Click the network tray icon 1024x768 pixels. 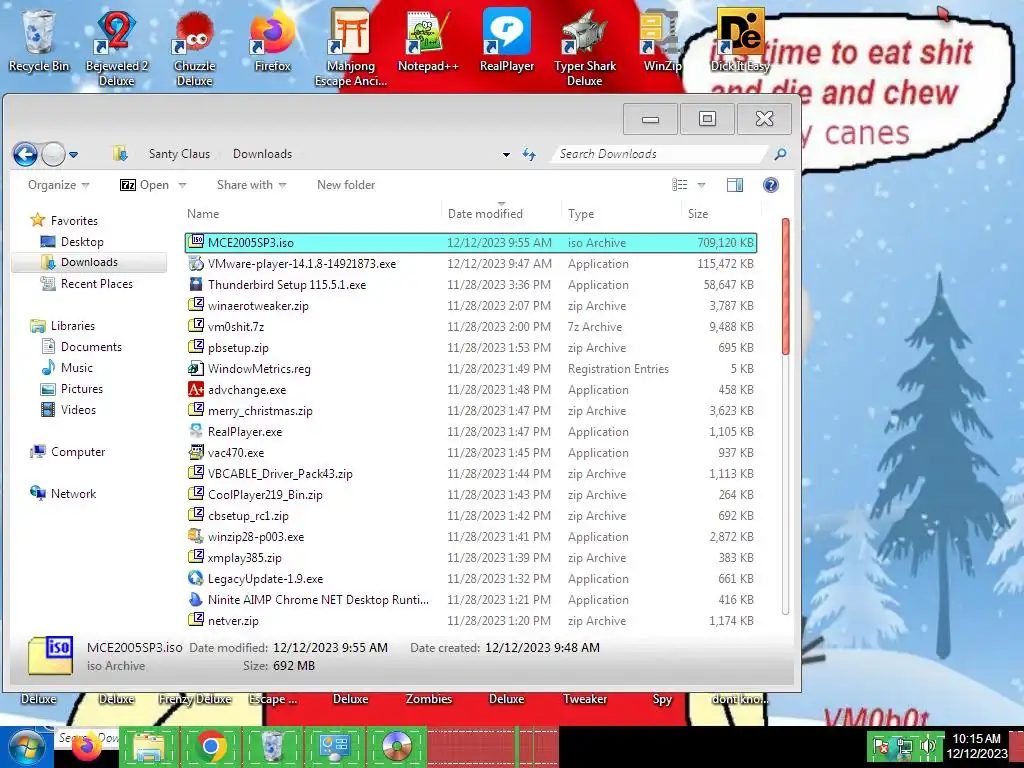904,746
